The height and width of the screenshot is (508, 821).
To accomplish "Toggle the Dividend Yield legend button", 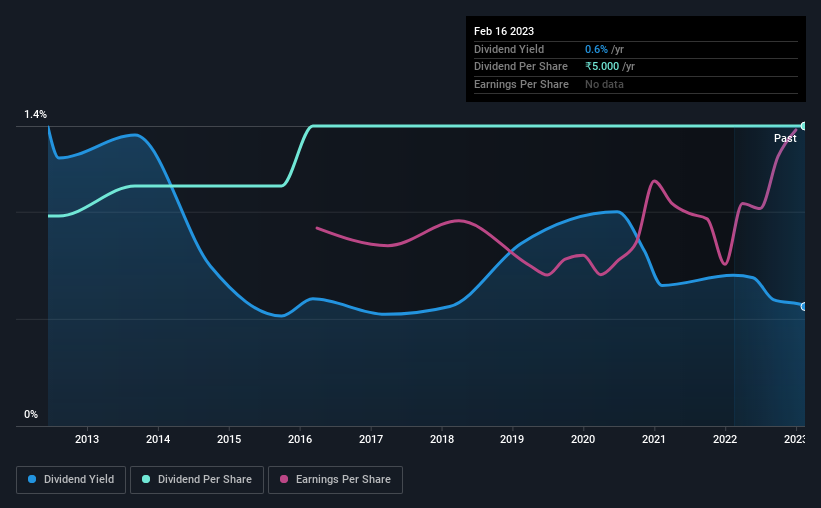I will (71, 480).
